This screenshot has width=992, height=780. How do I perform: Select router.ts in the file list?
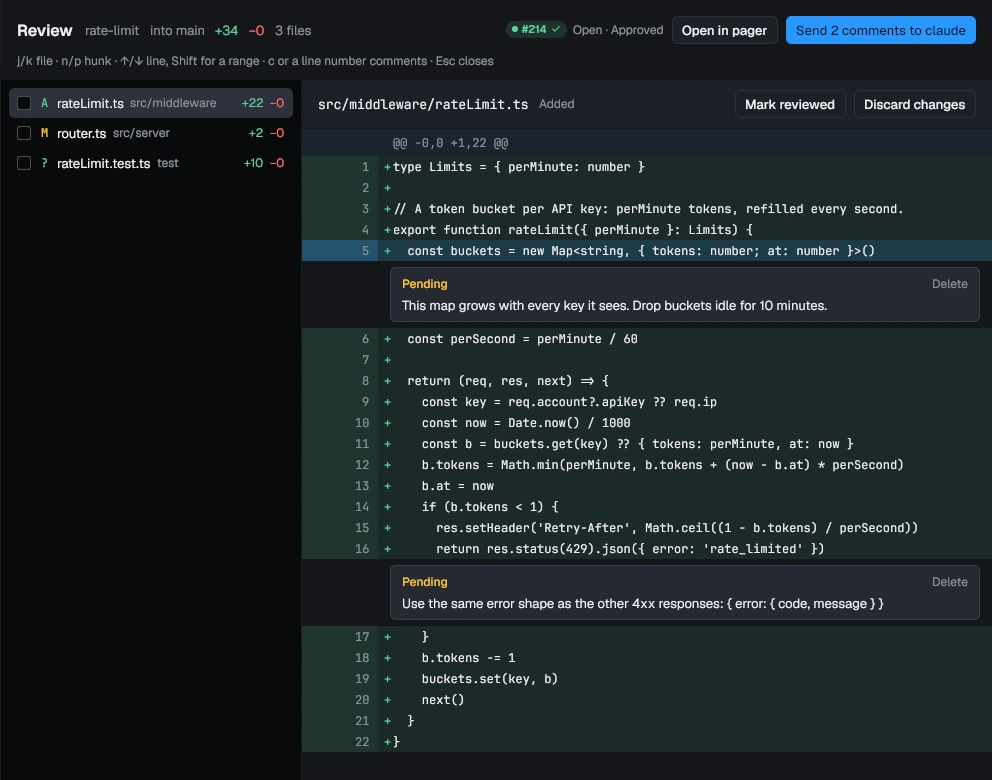click(151, 133)
